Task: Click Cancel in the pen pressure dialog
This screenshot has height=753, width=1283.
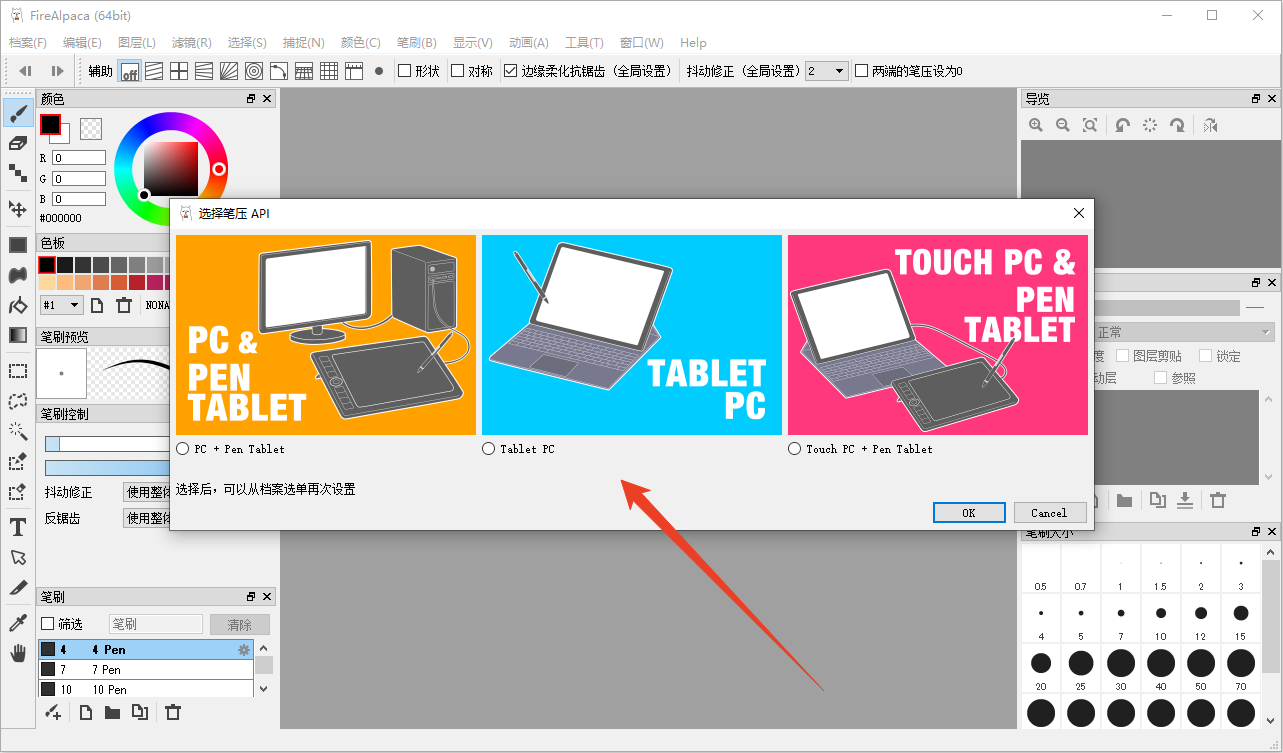Action: coord(1049,512)
